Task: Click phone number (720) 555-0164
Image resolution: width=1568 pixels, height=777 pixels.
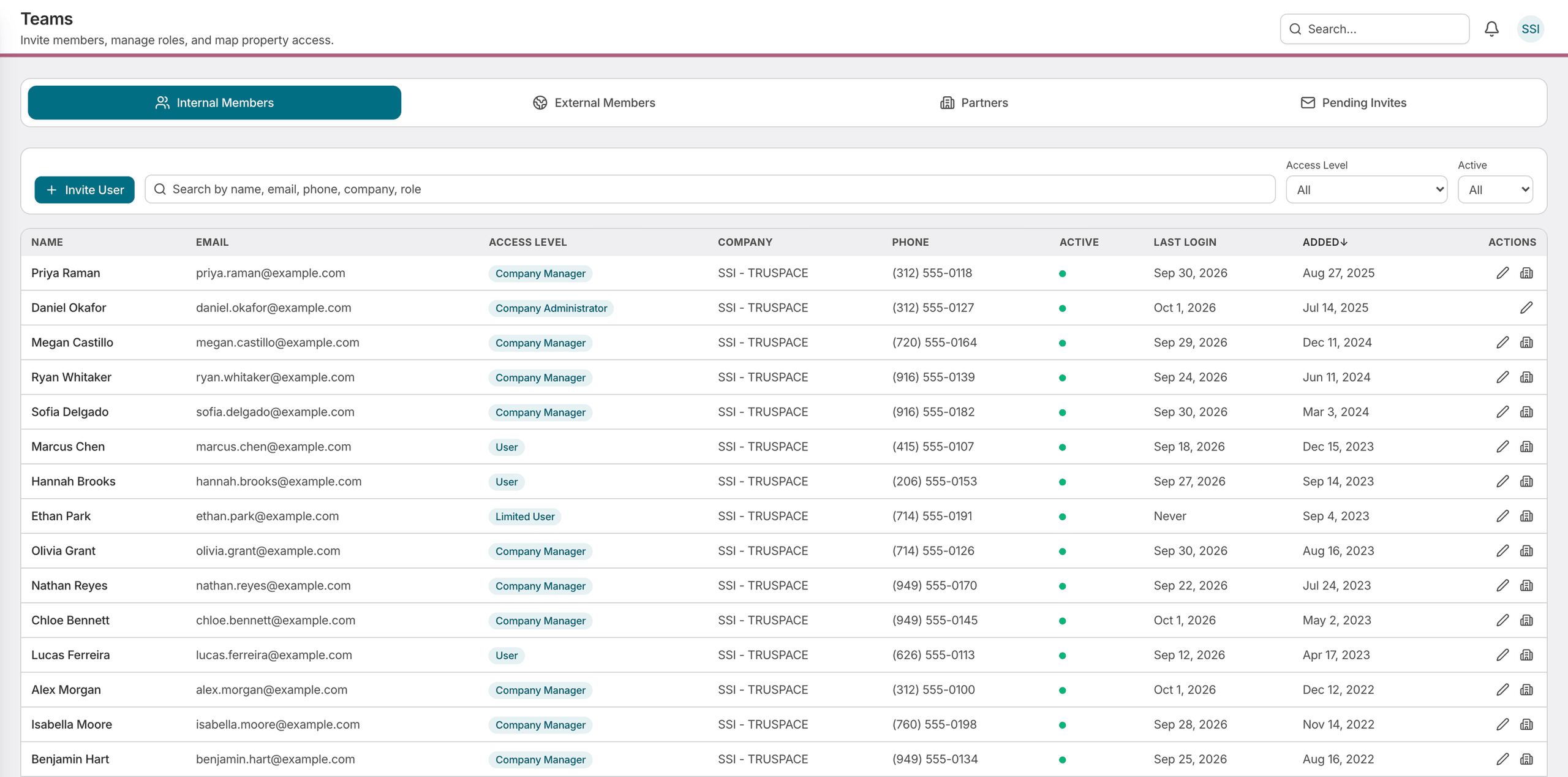Action: coord(934,343)
